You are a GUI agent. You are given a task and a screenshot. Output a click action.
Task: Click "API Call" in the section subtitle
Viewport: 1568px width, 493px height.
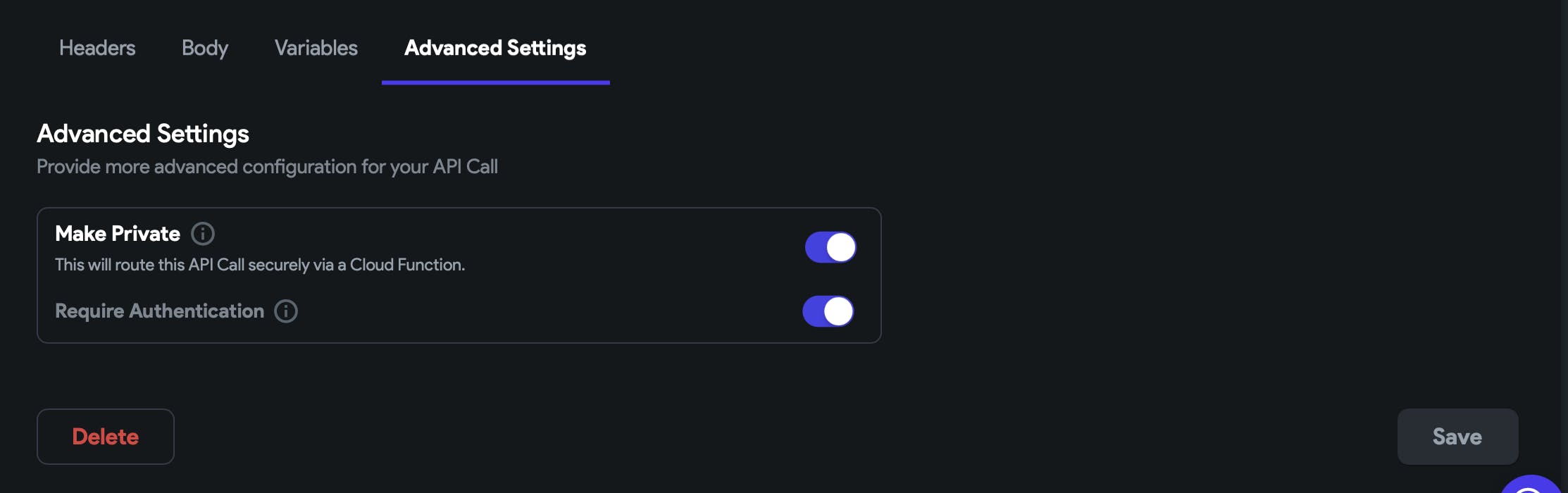pyautogui.click(x=465, y=167)
